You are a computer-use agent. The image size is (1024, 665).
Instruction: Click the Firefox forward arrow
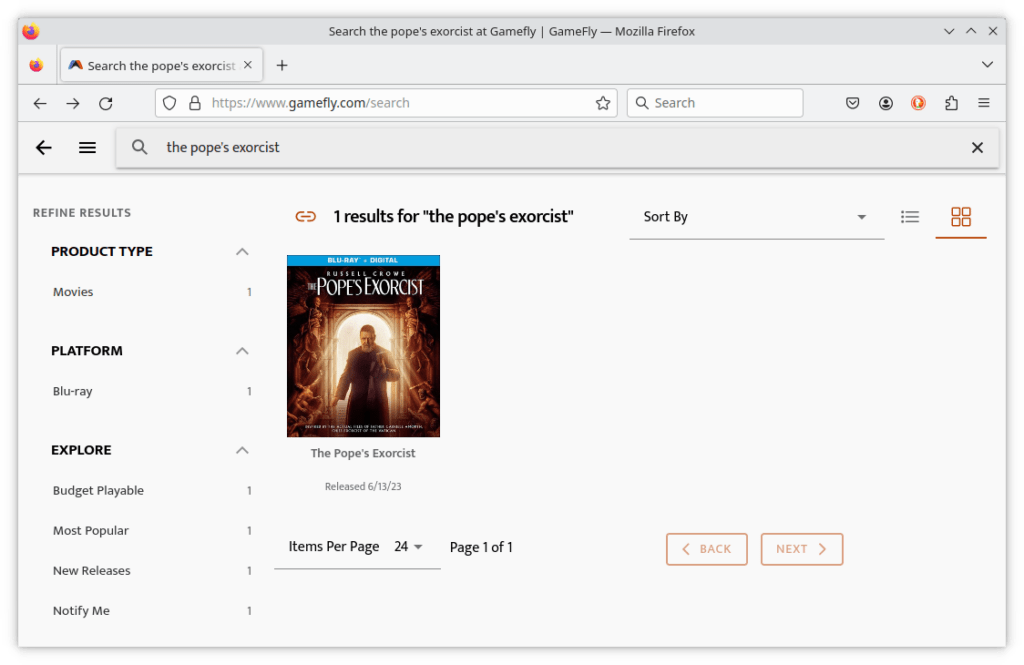click(x=72, y=103)
